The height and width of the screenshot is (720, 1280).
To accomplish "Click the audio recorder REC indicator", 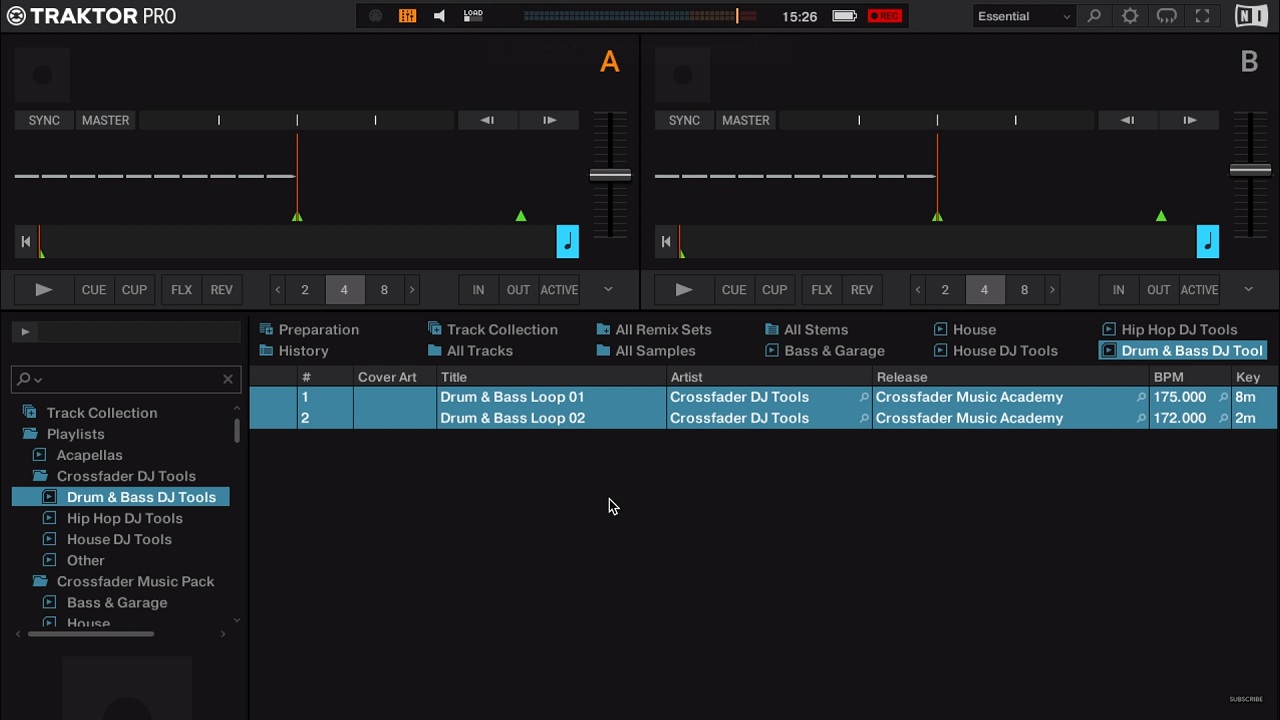I will (x=884, y=16).
